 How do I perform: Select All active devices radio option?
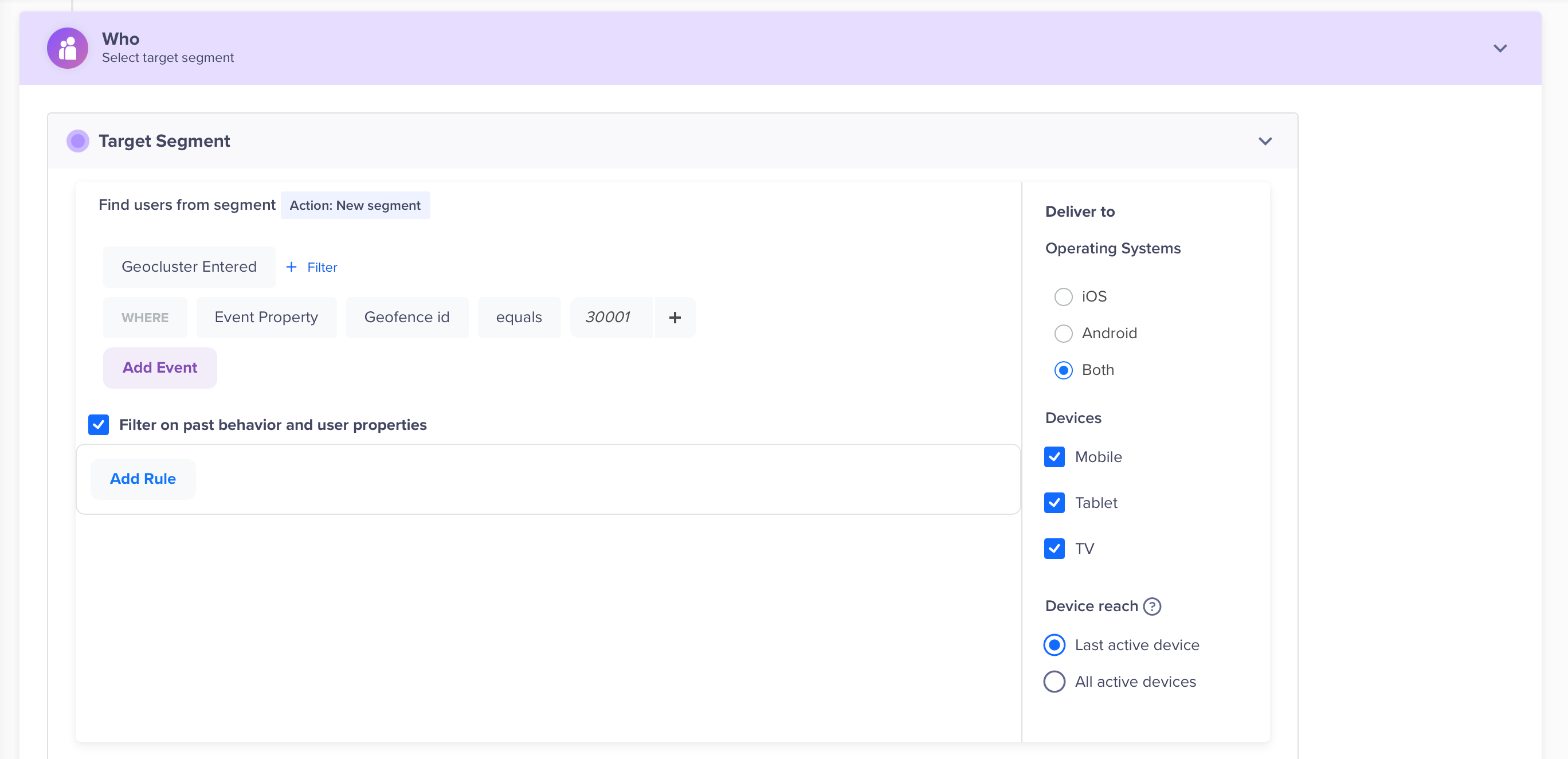point(1055,682)
